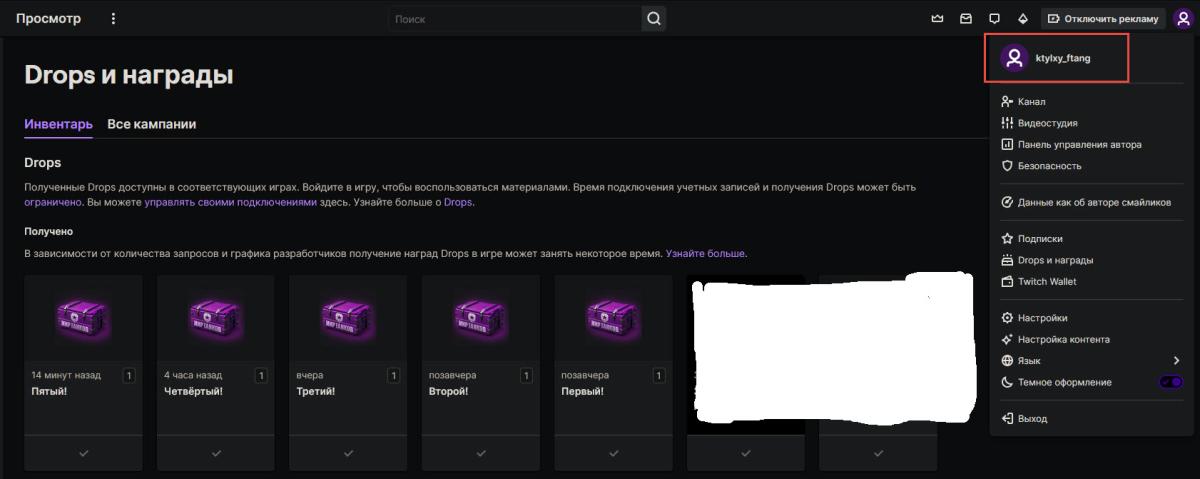The width and height of the screenshot is (1200, 479).
Task: Open the whispers chat bubble icon
Action: tap(994, 18)
